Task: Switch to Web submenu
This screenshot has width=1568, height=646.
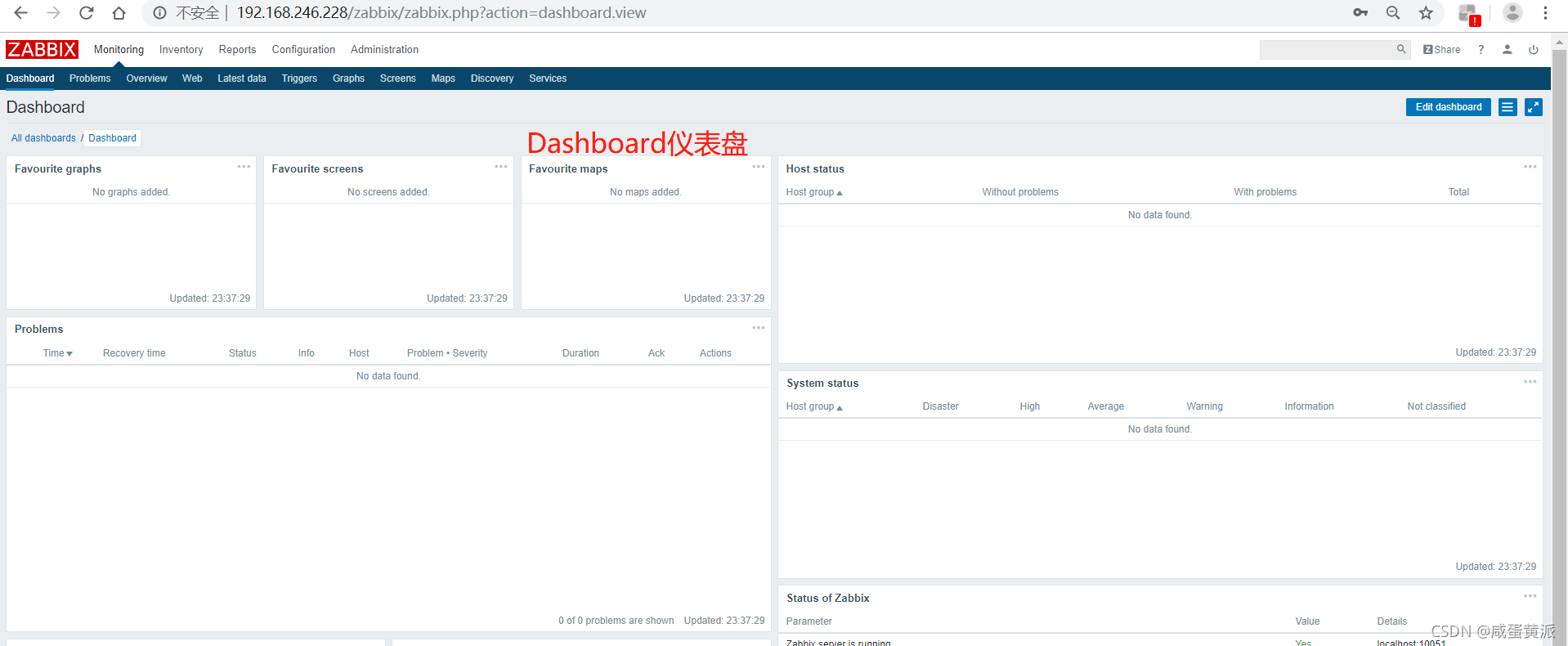Action: [192, 79]
